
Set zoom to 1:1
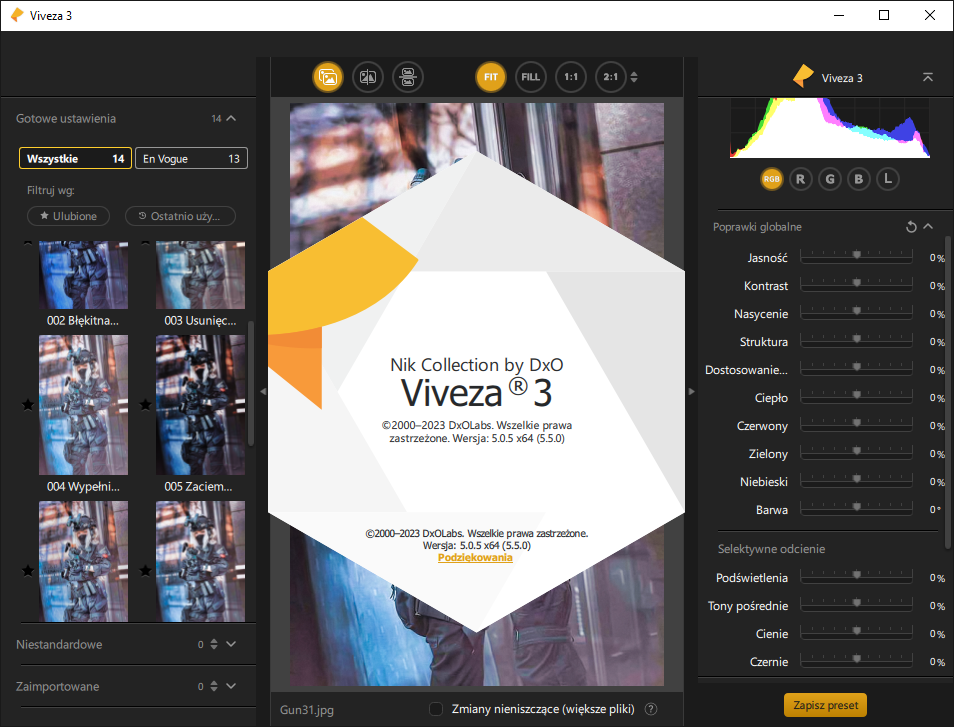pos(571,77)
